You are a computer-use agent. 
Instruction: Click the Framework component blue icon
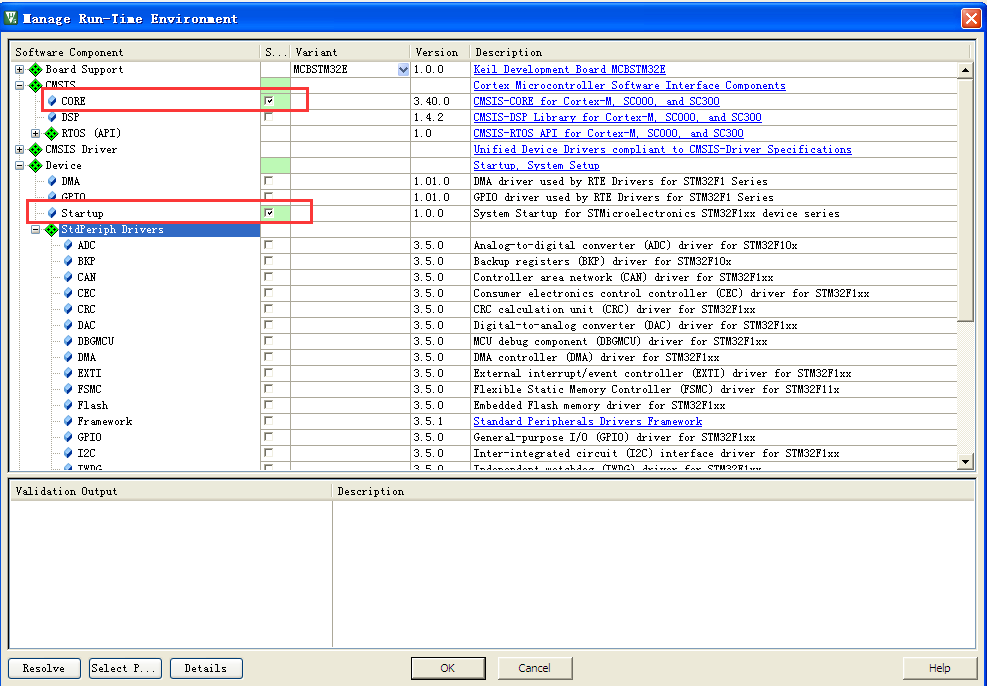coord(68,421)
